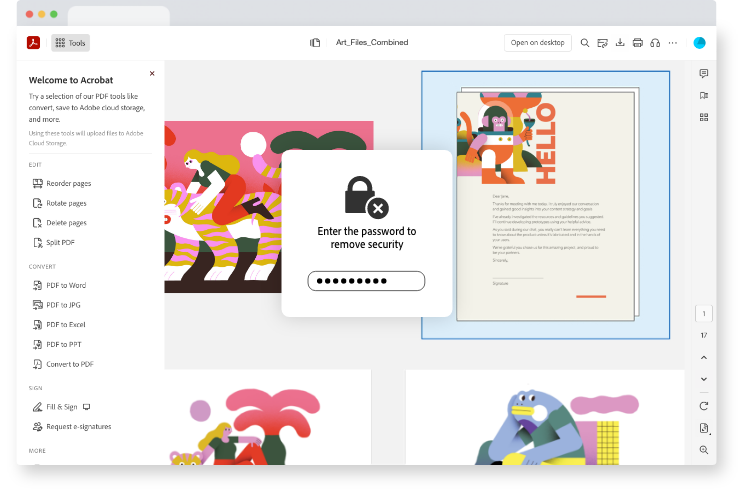Select the blue frog illustration page
The image size is (745, 496).
pos(545,417)
